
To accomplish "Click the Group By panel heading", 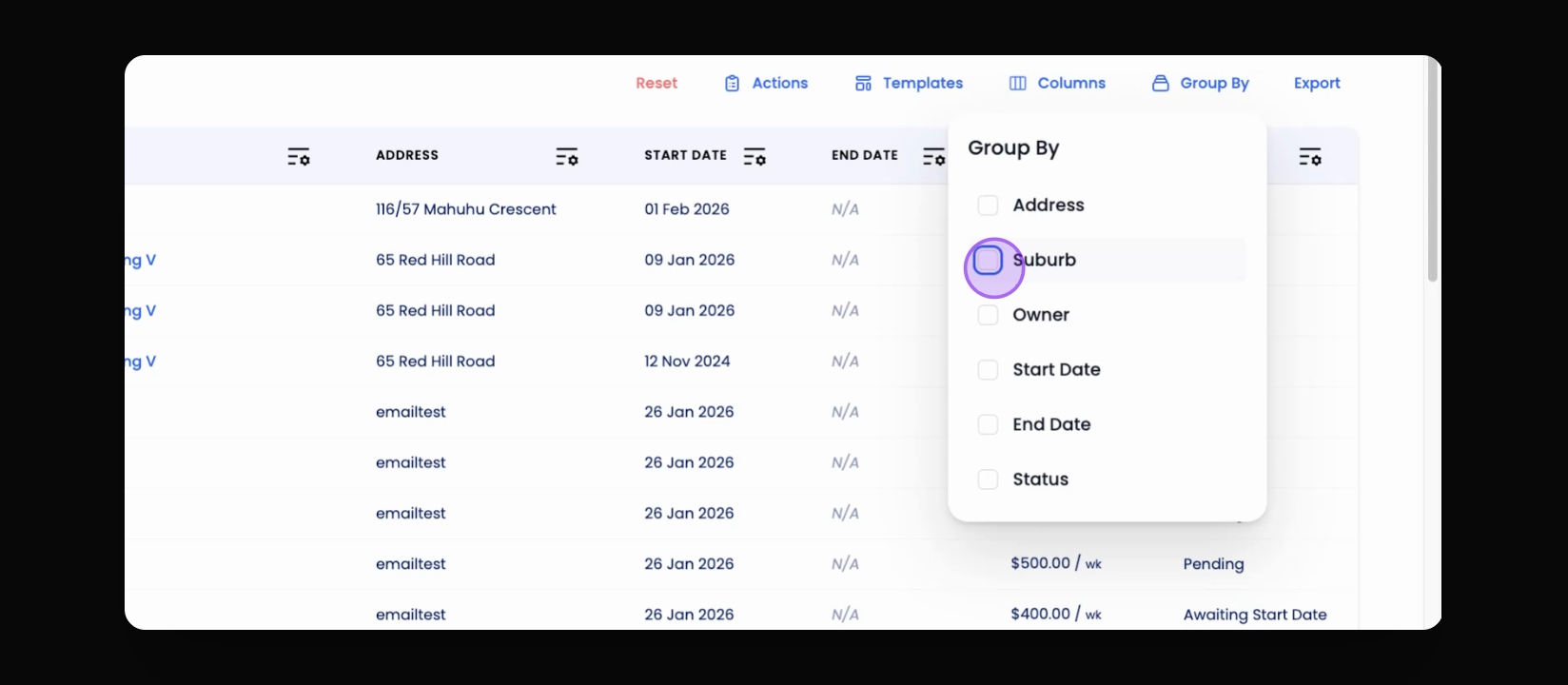I will click(x=1013, y=148).
